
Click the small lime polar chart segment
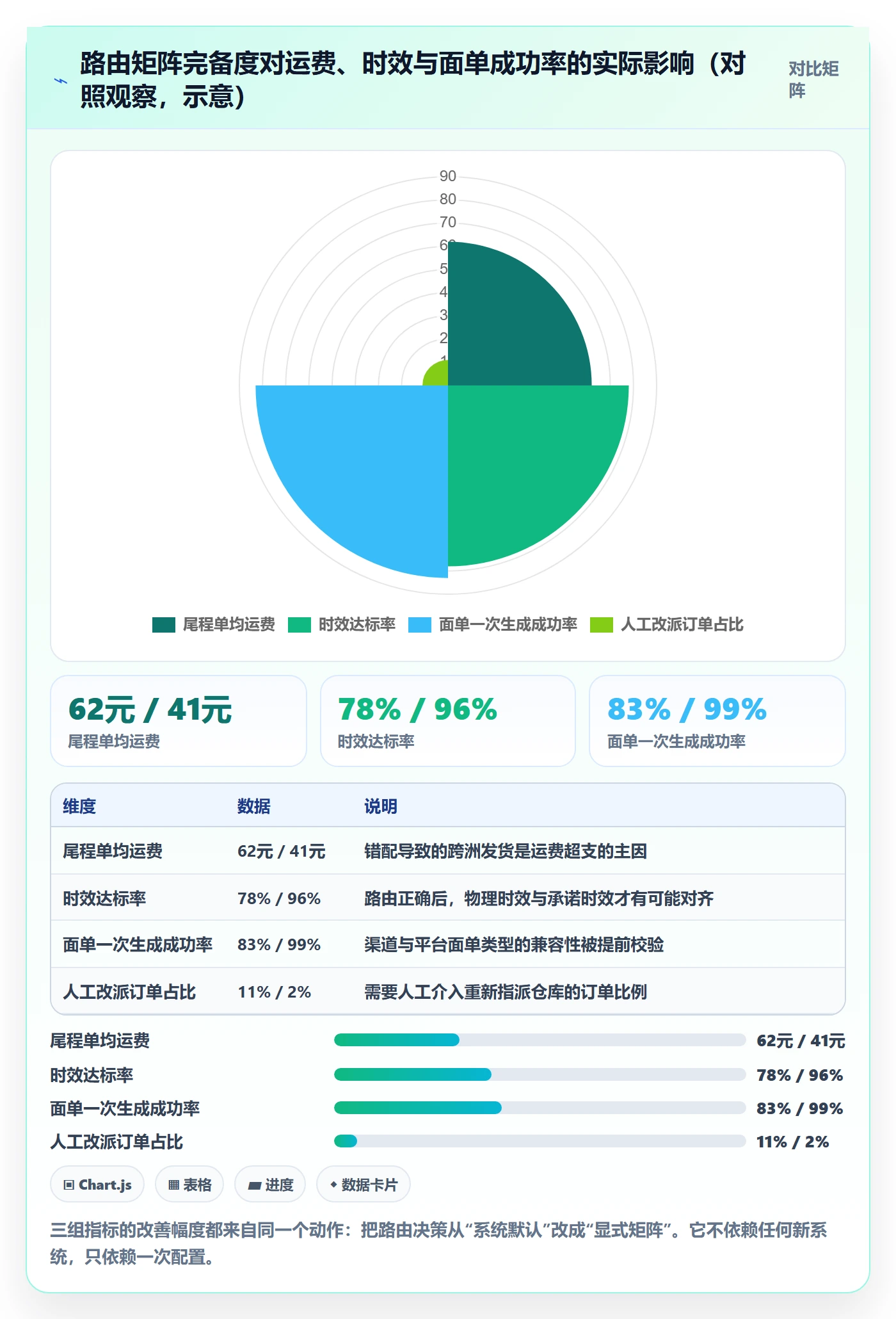coord(438,376)
